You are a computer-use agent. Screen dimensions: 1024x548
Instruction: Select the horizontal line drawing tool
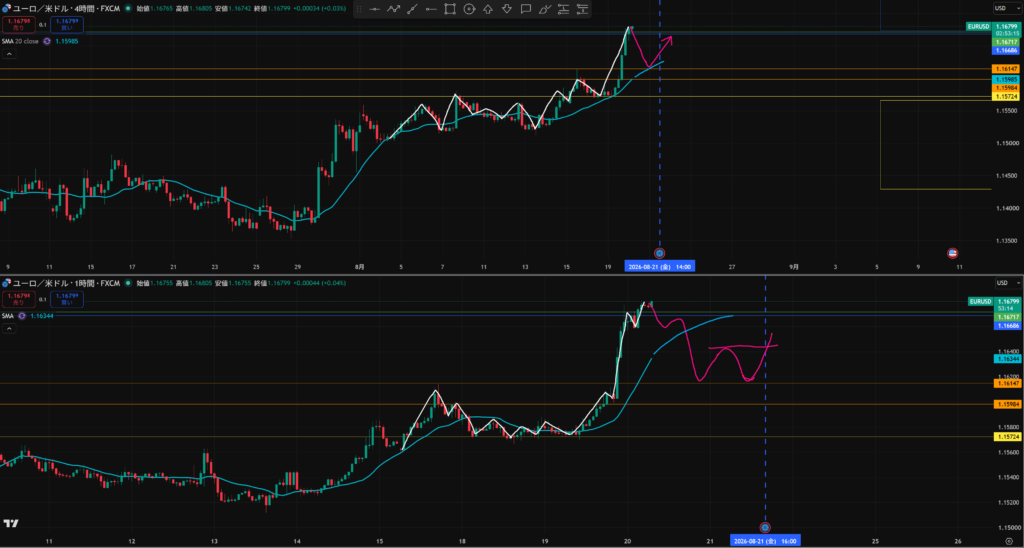click(x=374, y=9)
